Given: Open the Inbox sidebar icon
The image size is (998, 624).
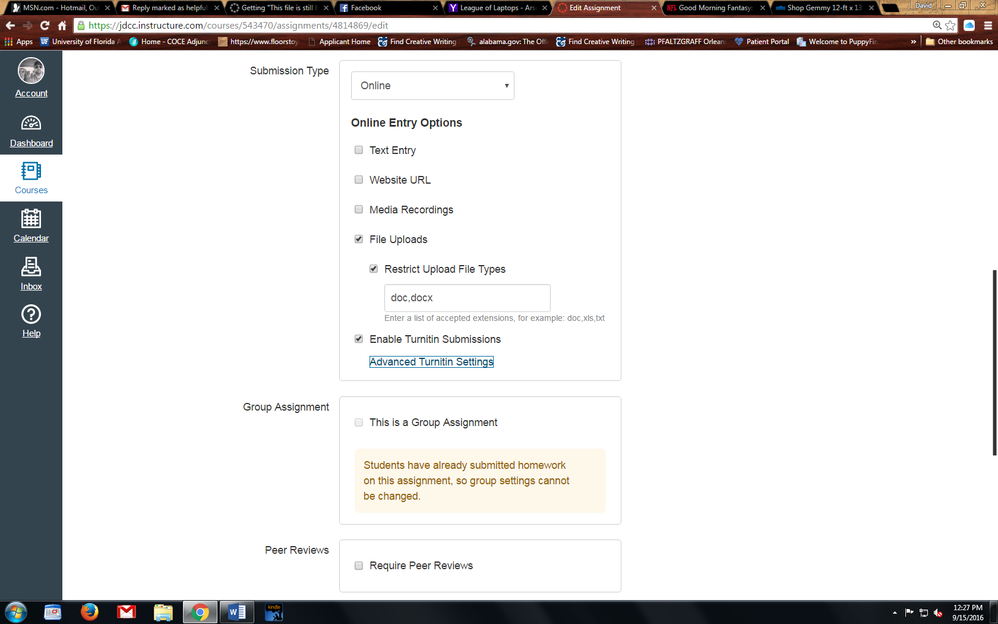Looking at the screenshot, I should (31, 267).
